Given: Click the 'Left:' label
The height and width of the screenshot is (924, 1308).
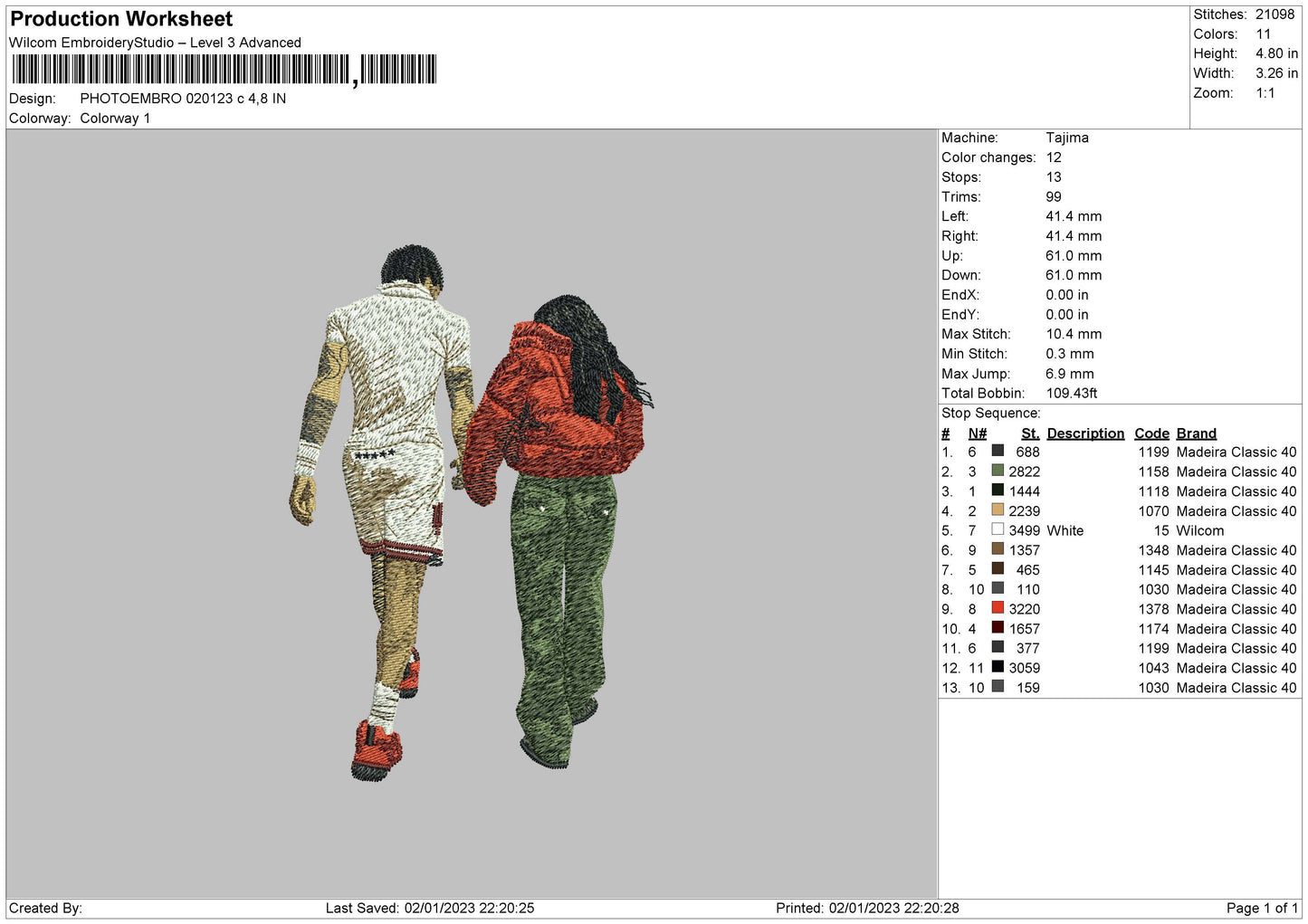Looking at the screenshot, I should [955, 216].
